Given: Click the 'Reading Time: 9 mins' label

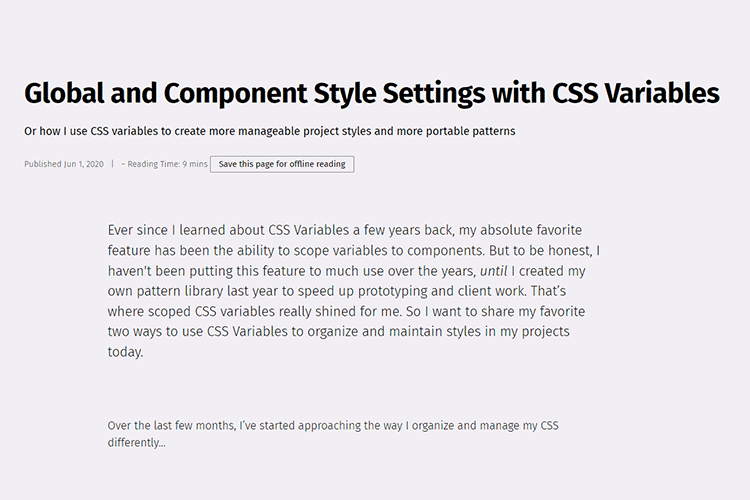Looking at the screenshot, I should click(x=166, y=164).
